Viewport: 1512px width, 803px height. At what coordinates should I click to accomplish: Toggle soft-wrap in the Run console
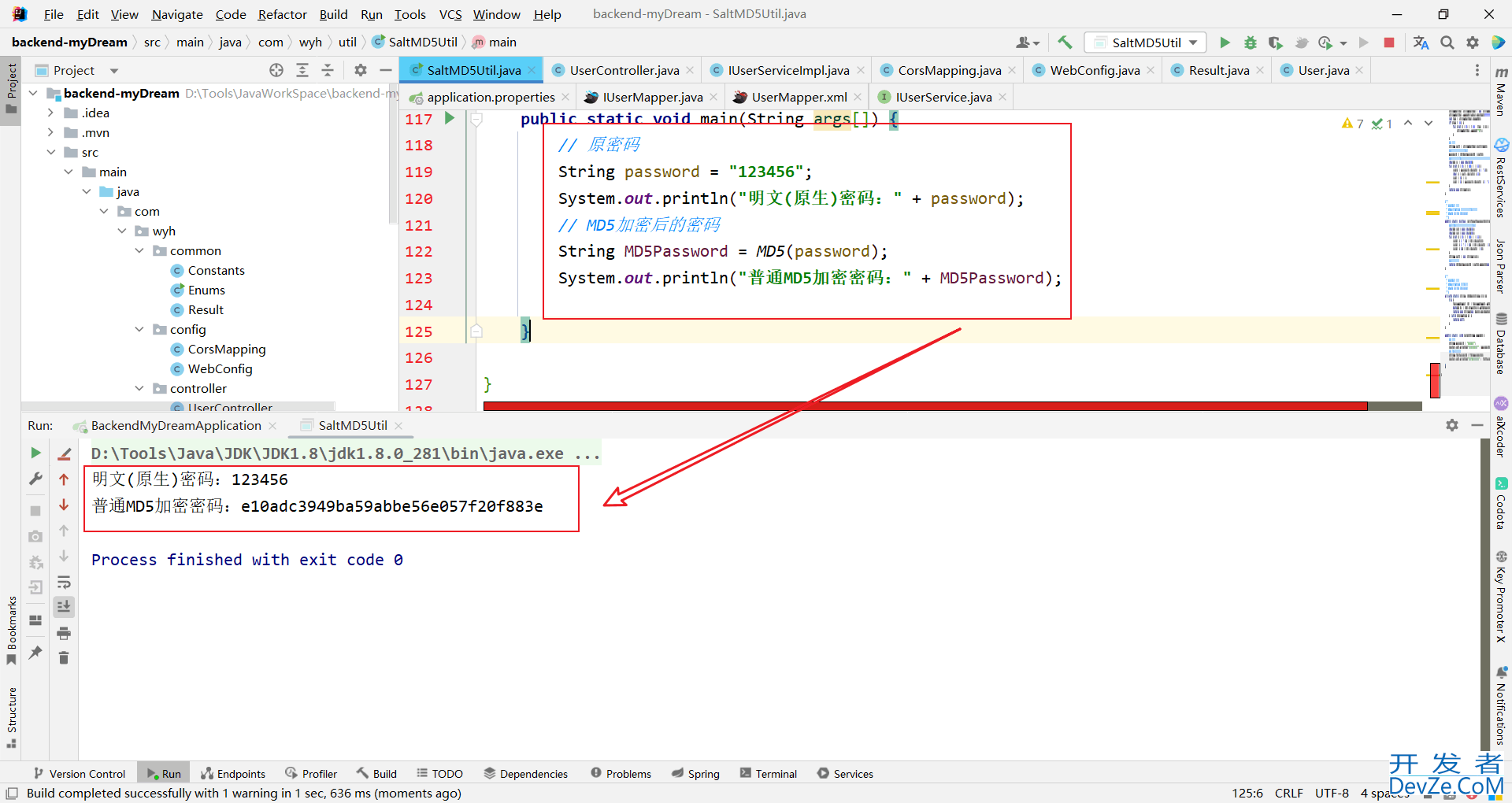coord(64,583)
